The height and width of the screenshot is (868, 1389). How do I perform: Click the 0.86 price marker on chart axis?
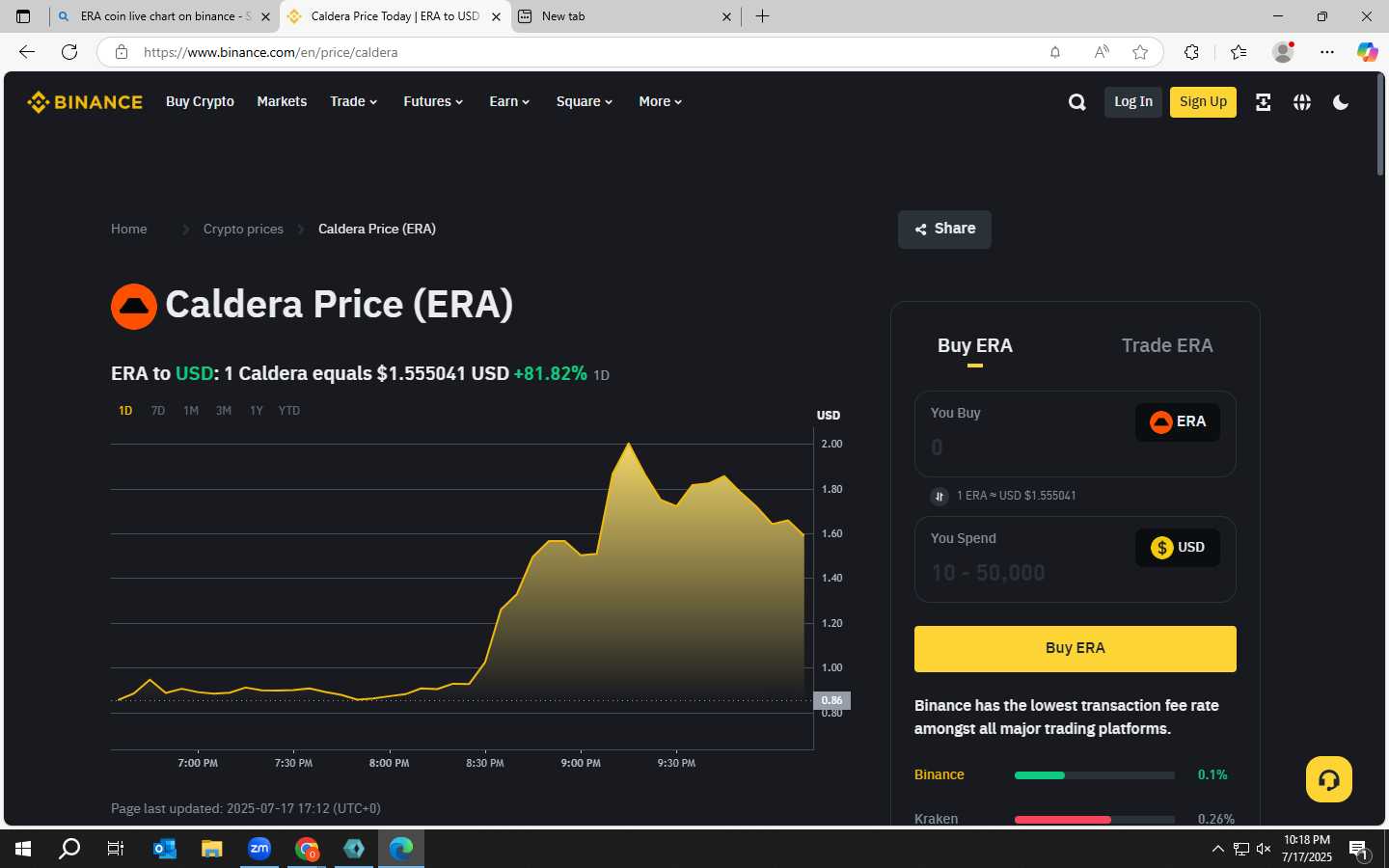tap(832, 700)
